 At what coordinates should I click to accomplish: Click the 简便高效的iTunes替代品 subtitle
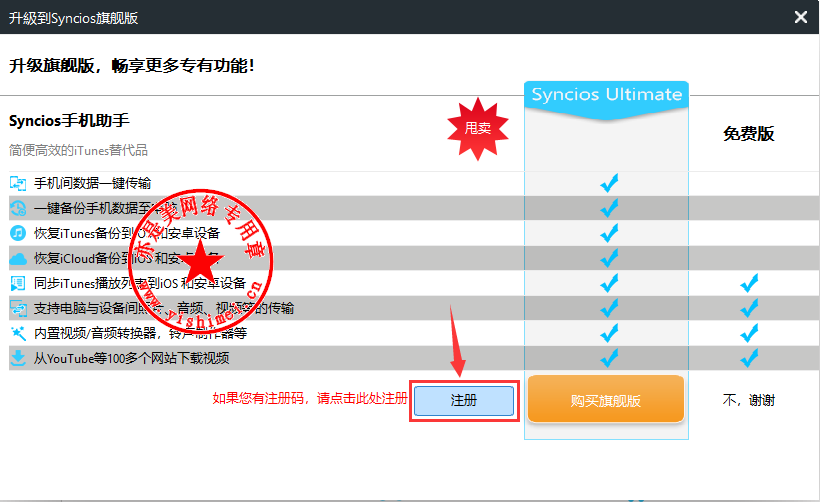[78, 151]
